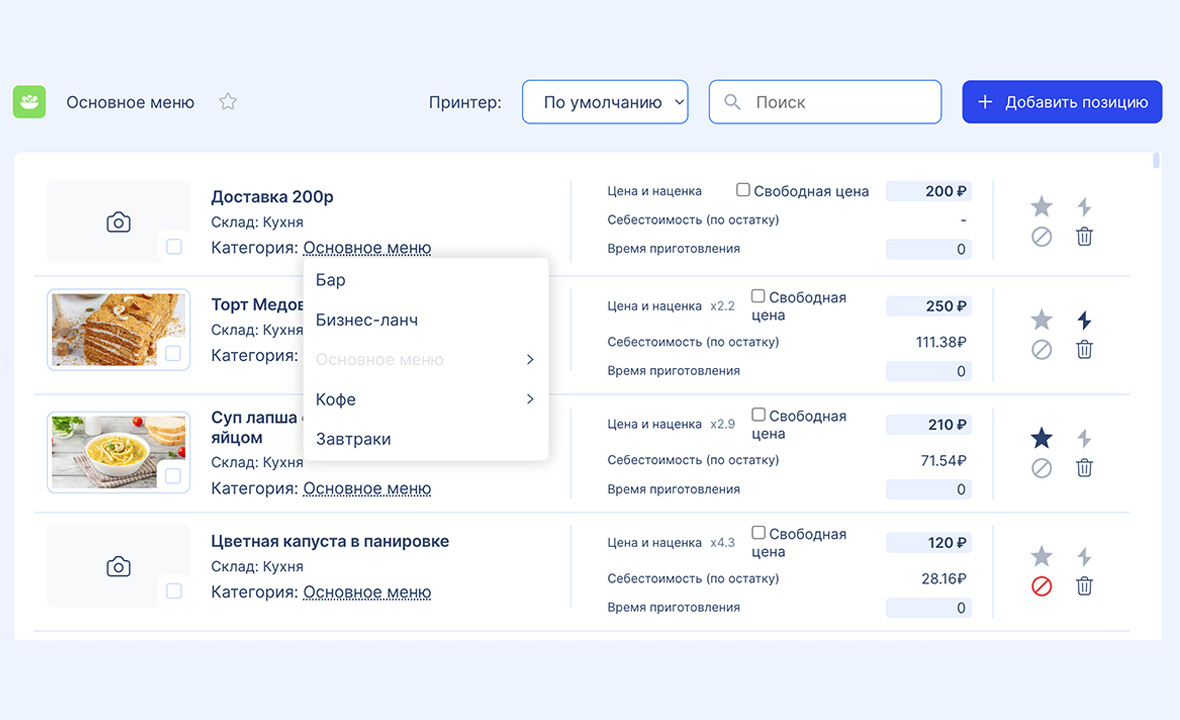Click the stop-list icon for Торт Медовик
Viewport: 1180px width, 720px height.
[x=1041, y=350]
